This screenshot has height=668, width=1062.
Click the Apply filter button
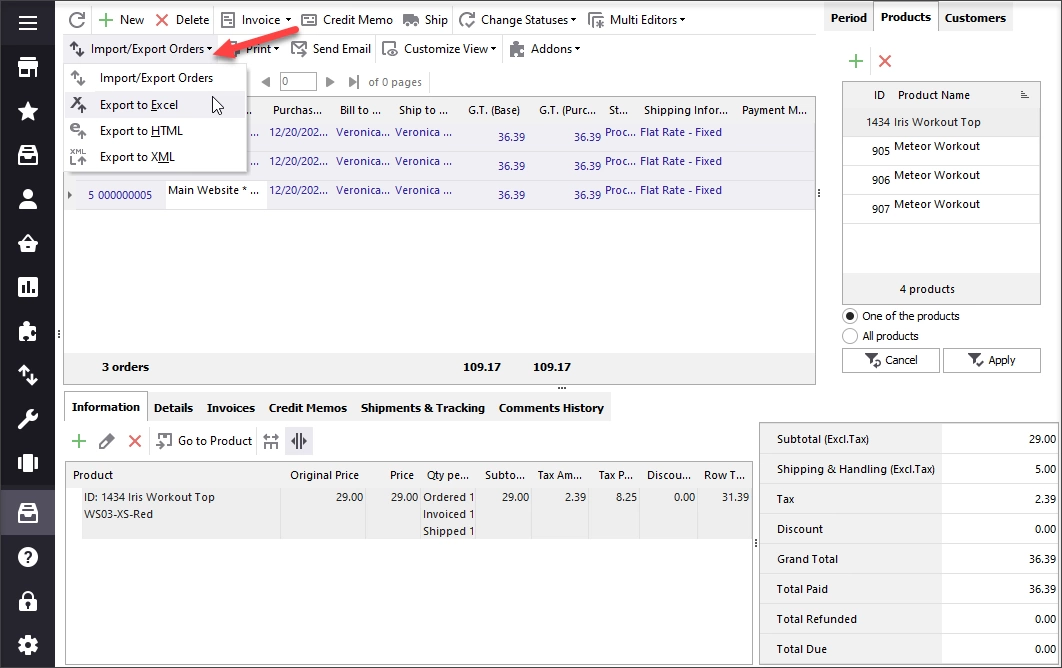(x=992, y=360)
